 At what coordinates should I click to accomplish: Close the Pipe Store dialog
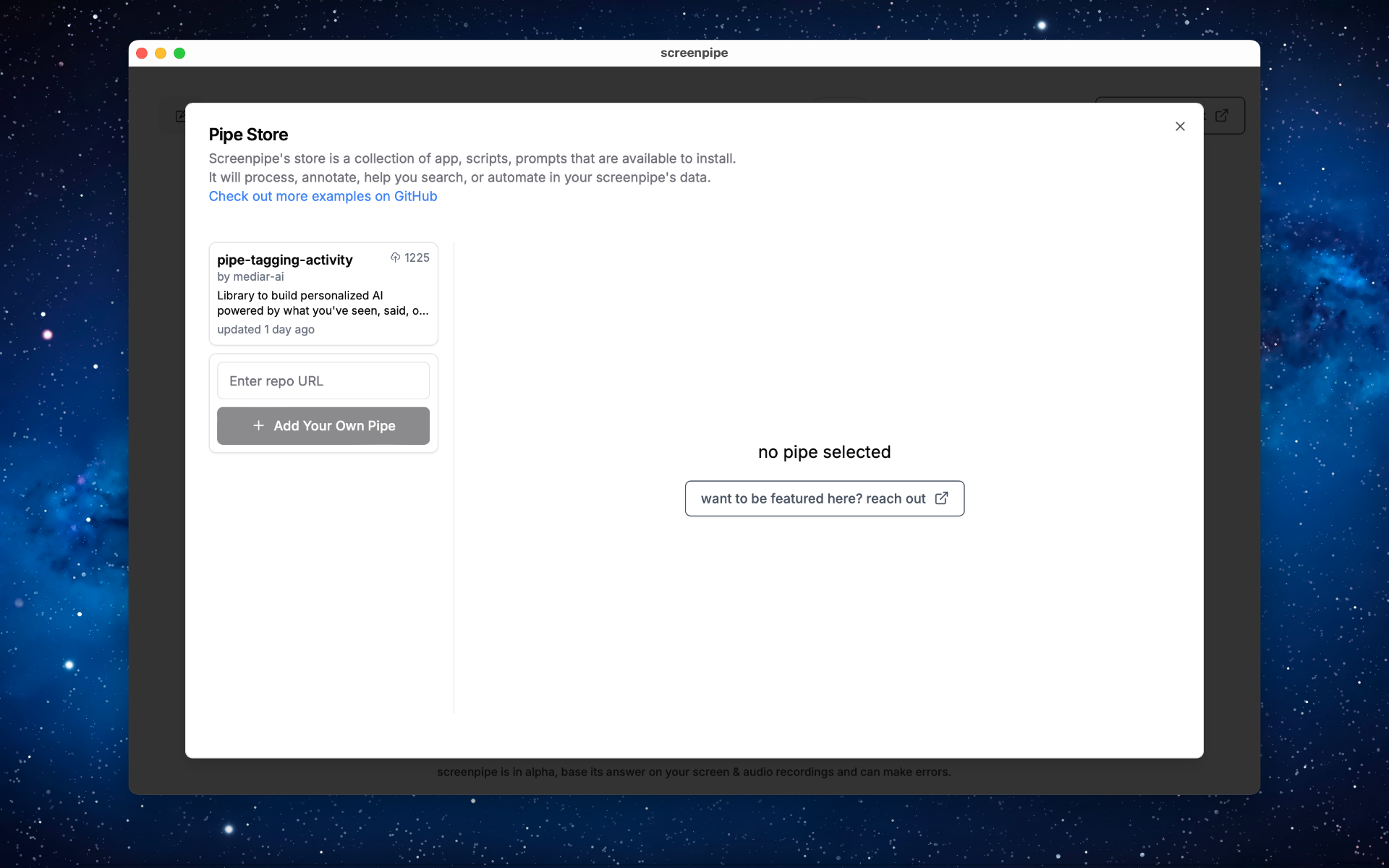(x=1180, y=127)
